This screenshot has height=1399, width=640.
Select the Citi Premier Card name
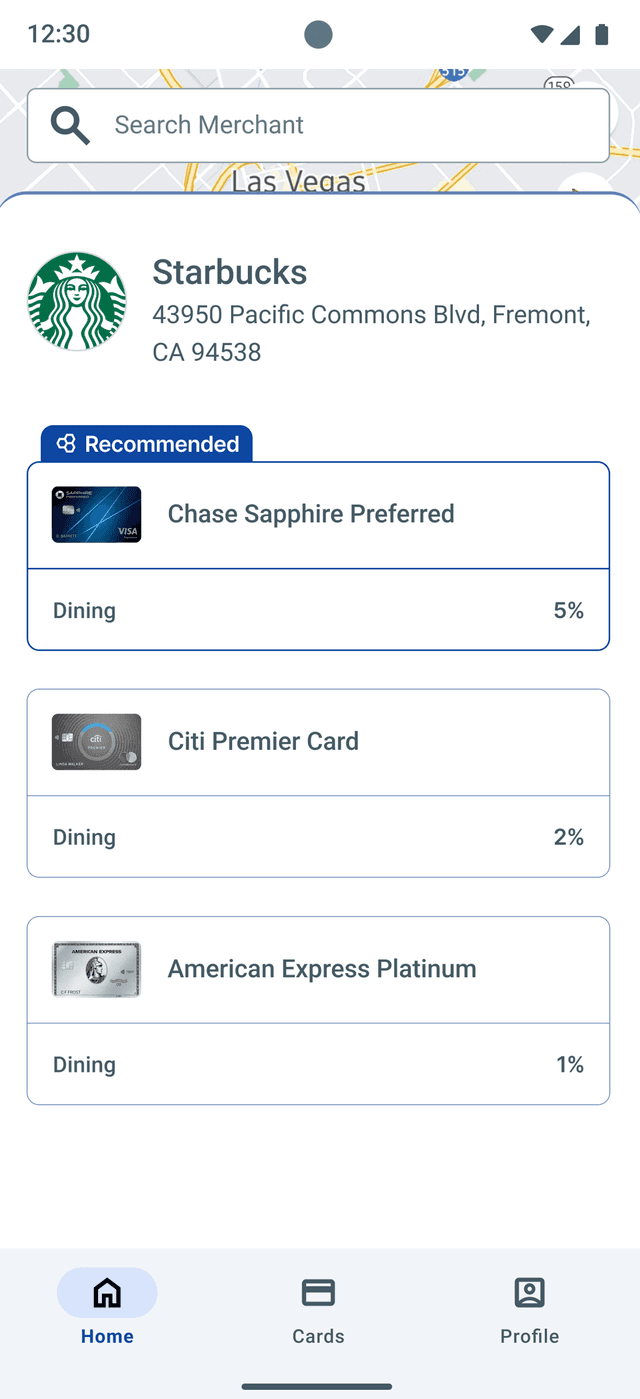coord(263,741)
